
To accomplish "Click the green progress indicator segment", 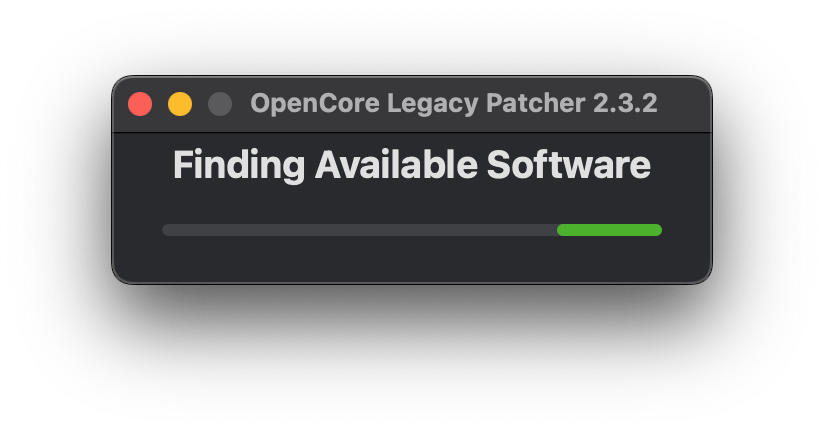I will (609, 230).
